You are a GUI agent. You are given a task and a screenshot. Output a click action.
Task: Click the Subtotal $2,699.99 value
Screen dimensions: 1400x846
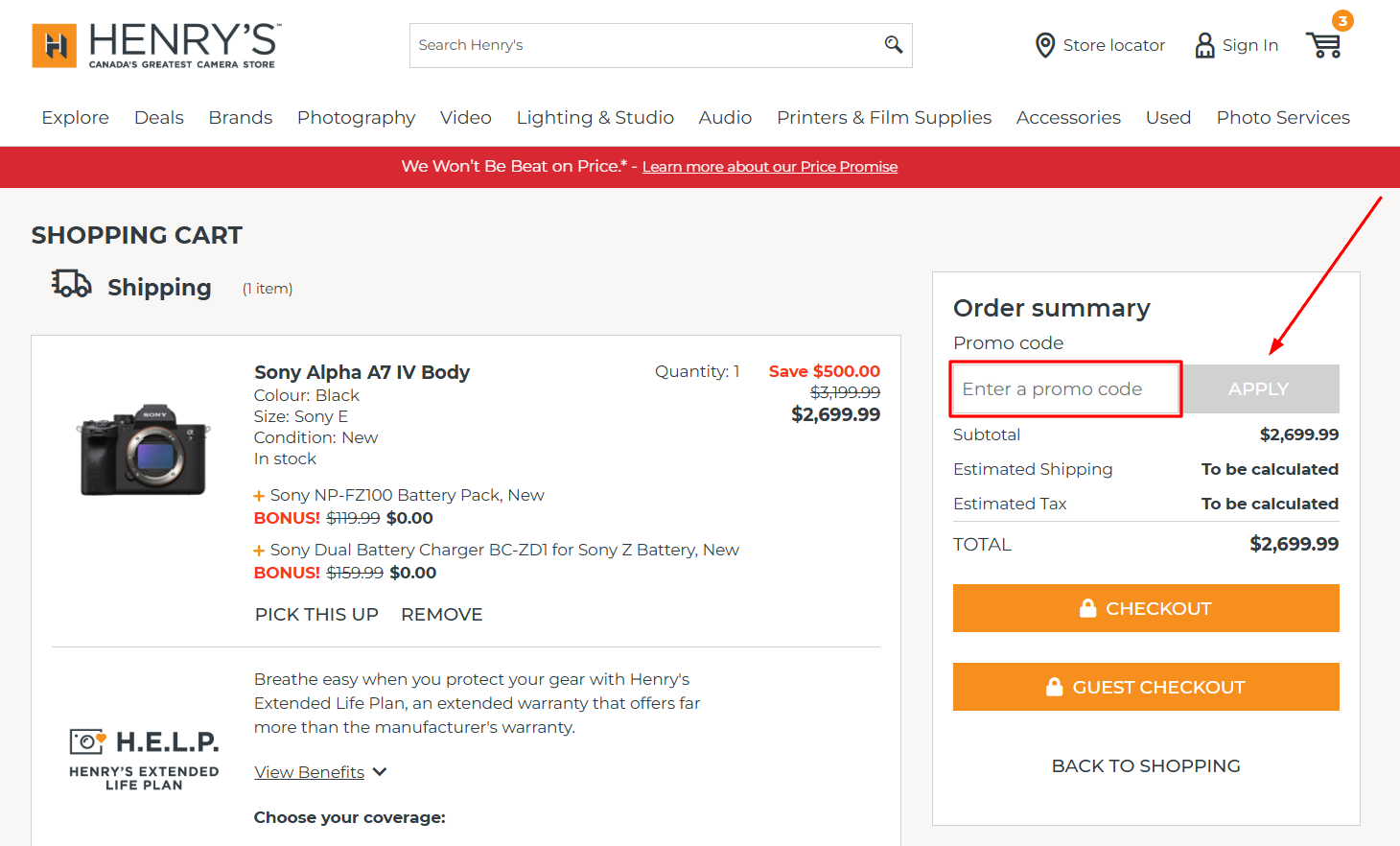(1298, 435)
